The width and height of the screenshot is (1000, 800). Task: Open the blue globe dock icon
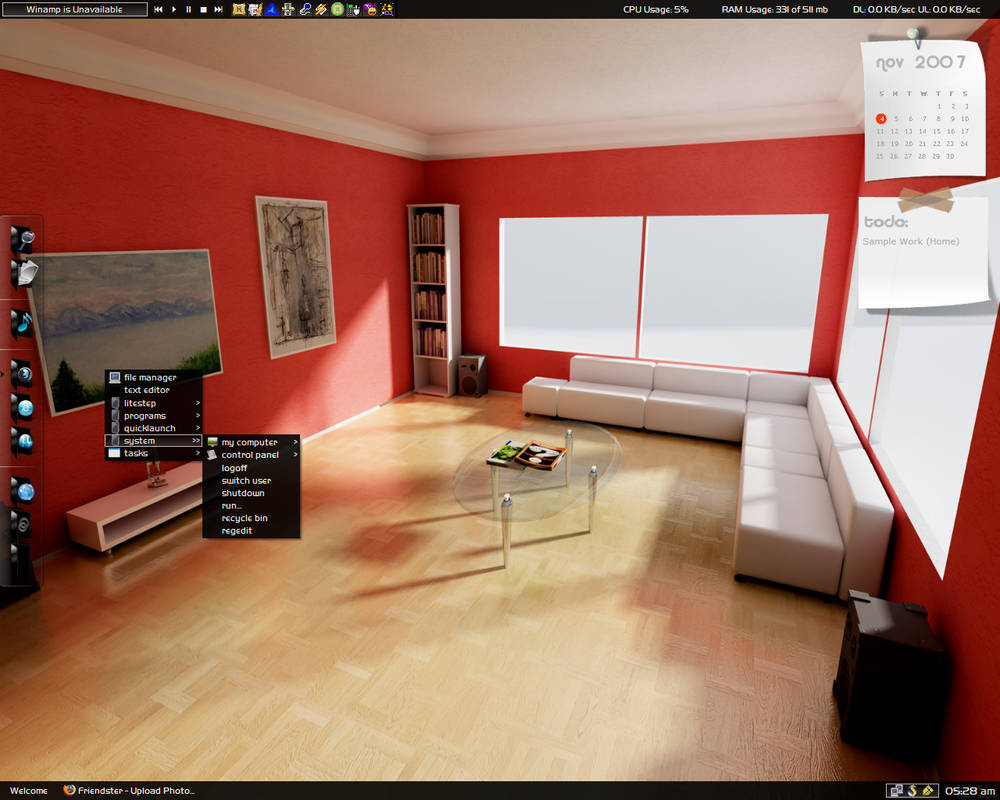(23, 492)
